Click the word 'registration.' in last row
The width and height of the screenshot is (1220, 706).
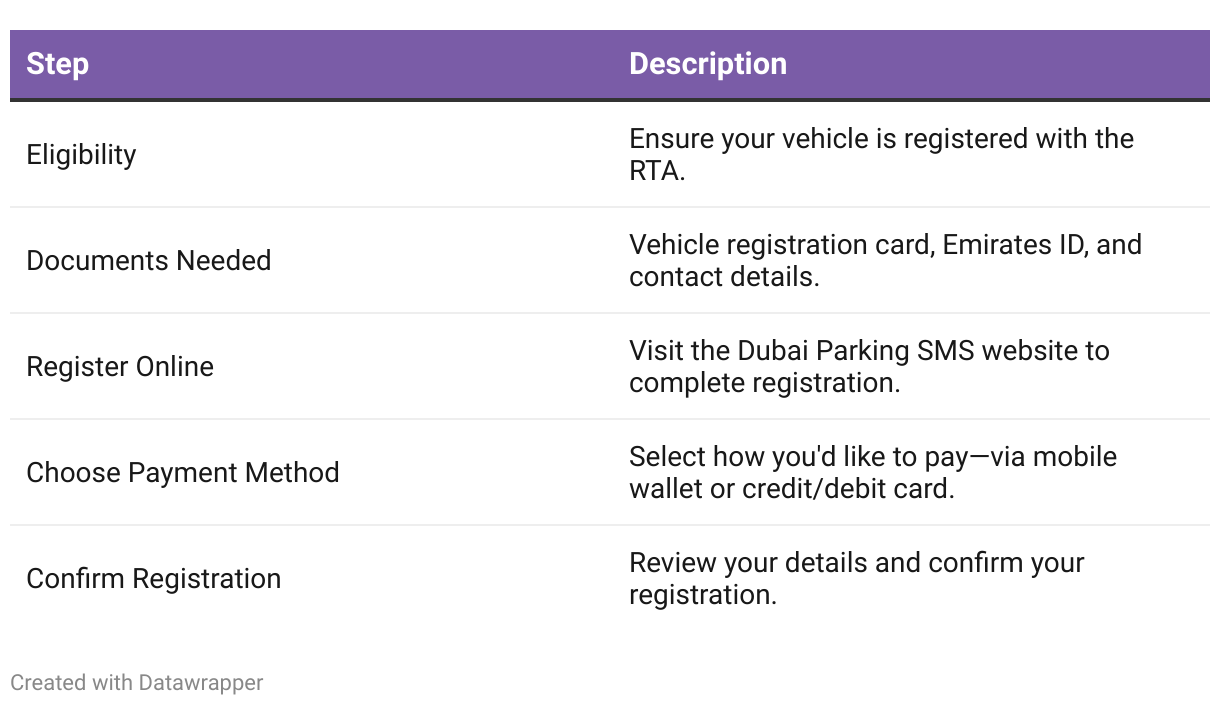pos(703,595)
